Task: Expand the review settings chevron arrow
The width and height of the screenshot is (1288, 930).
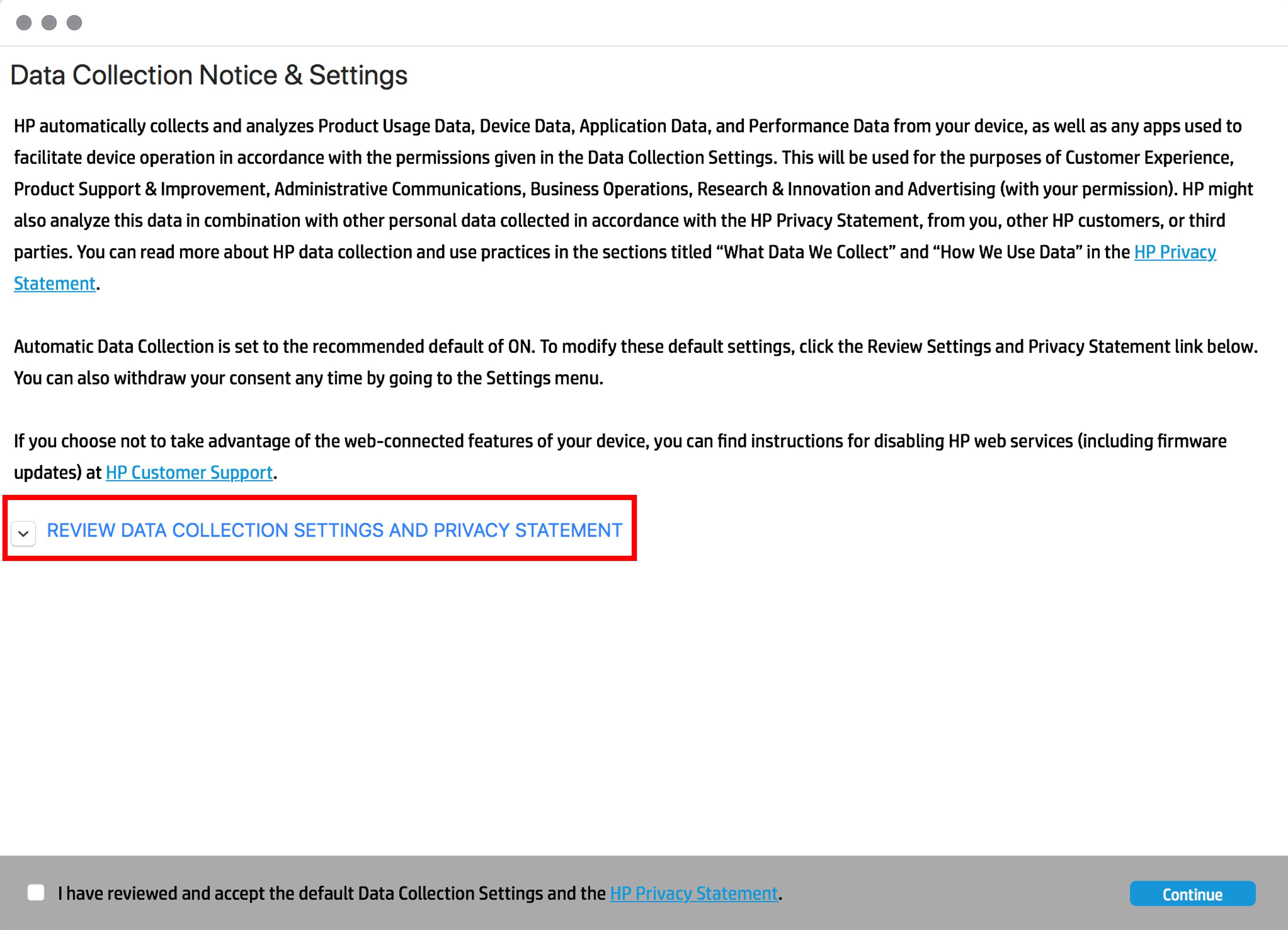Action: 23,534
